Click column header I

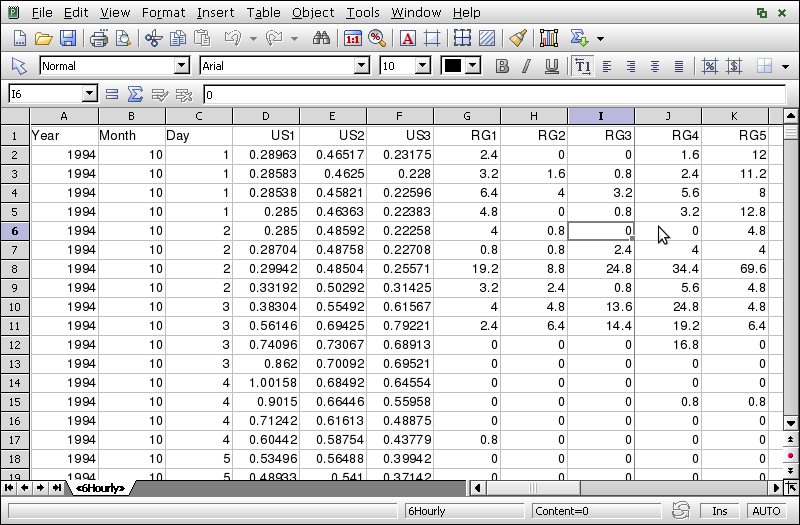point(601,116)
